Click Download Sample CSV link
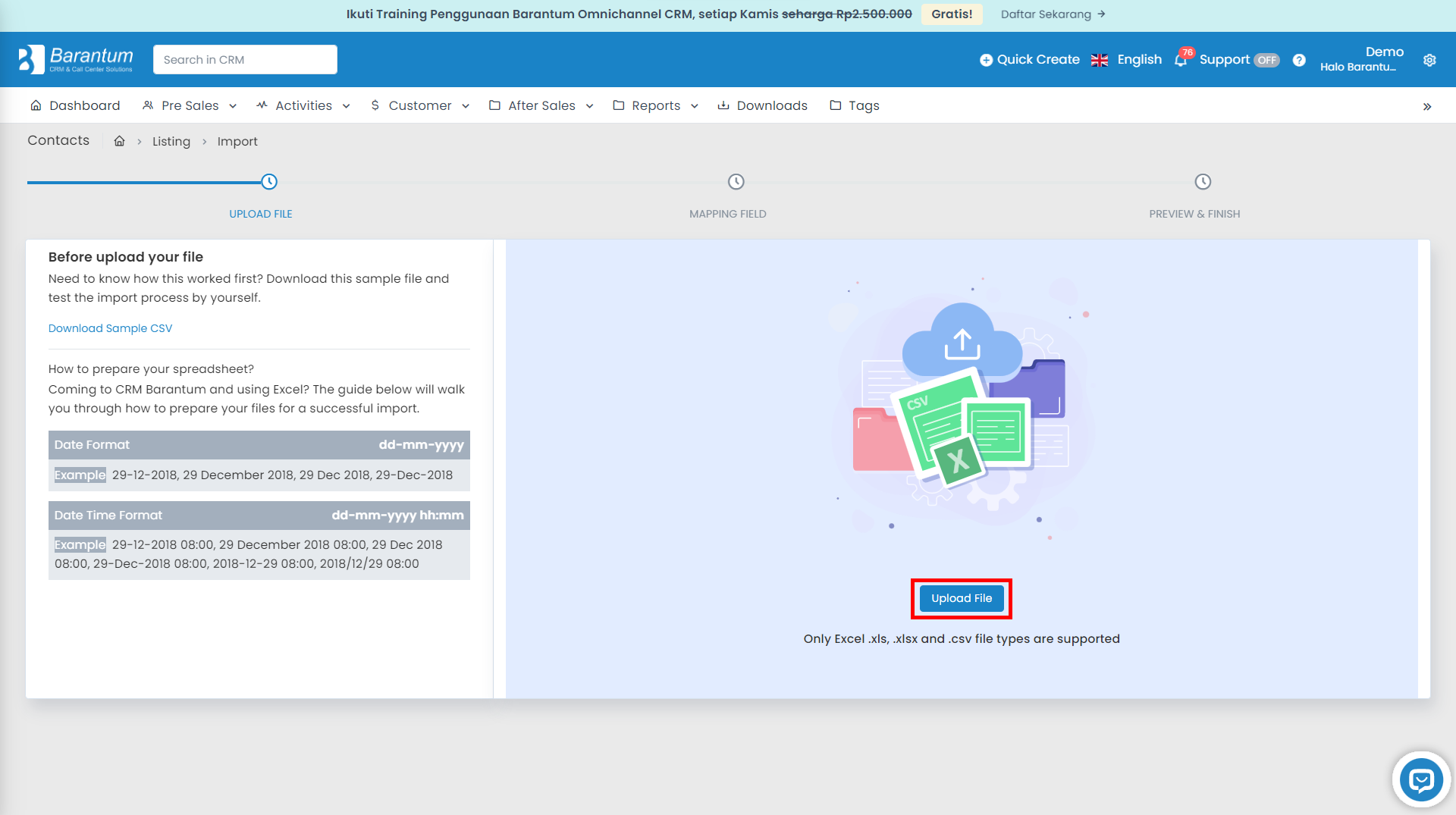This screenshot has width=1456, height=815. pyautogui.click(x=110, y=328)
